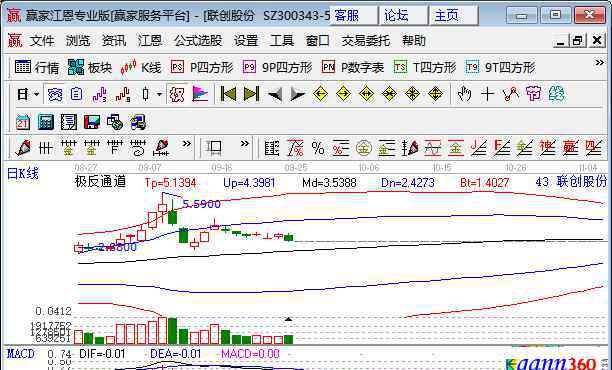Screen dimensions: 612x370
Task: Open the calculator icon
Action: tap(46, 122)
